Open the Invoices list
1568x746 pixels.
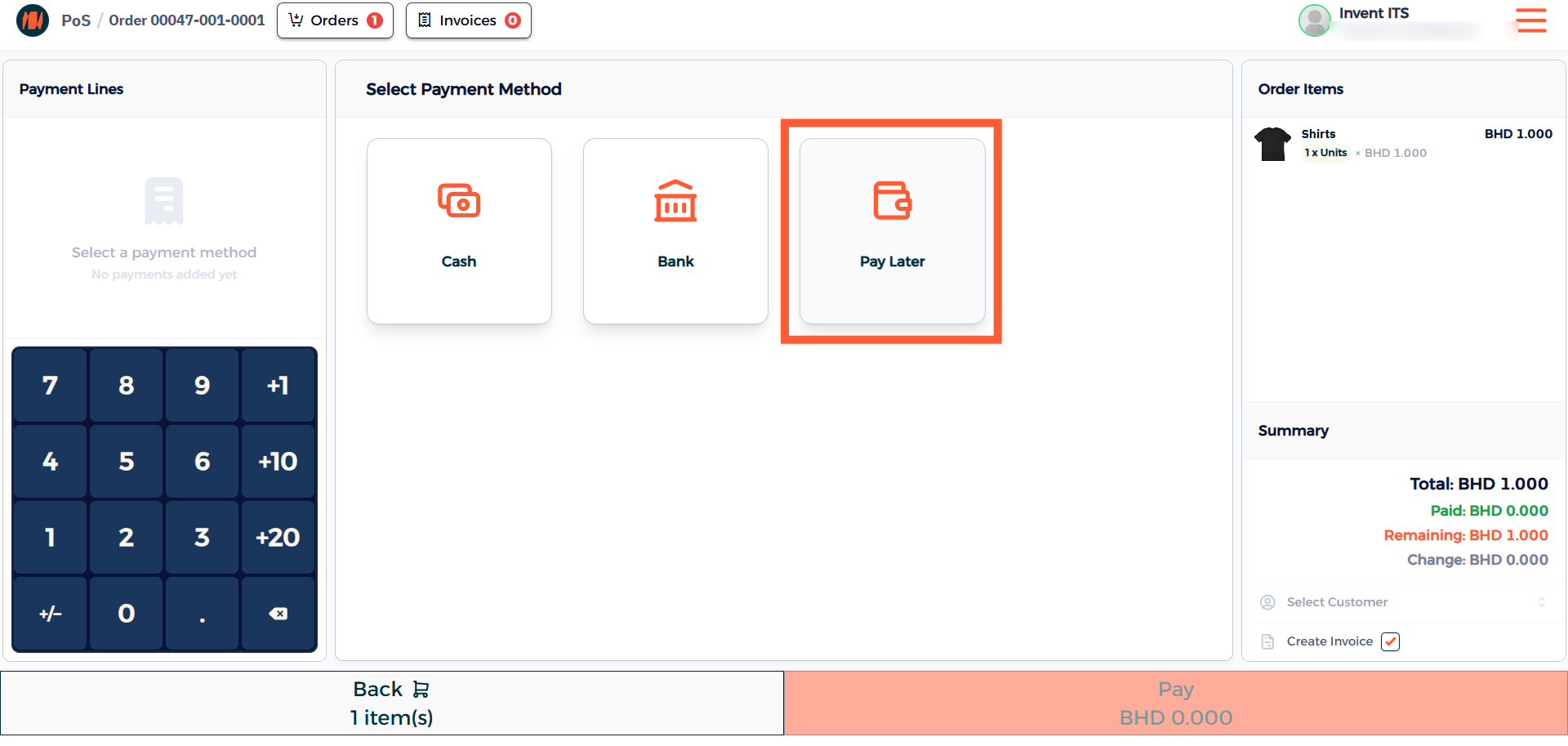pos(468,20)
